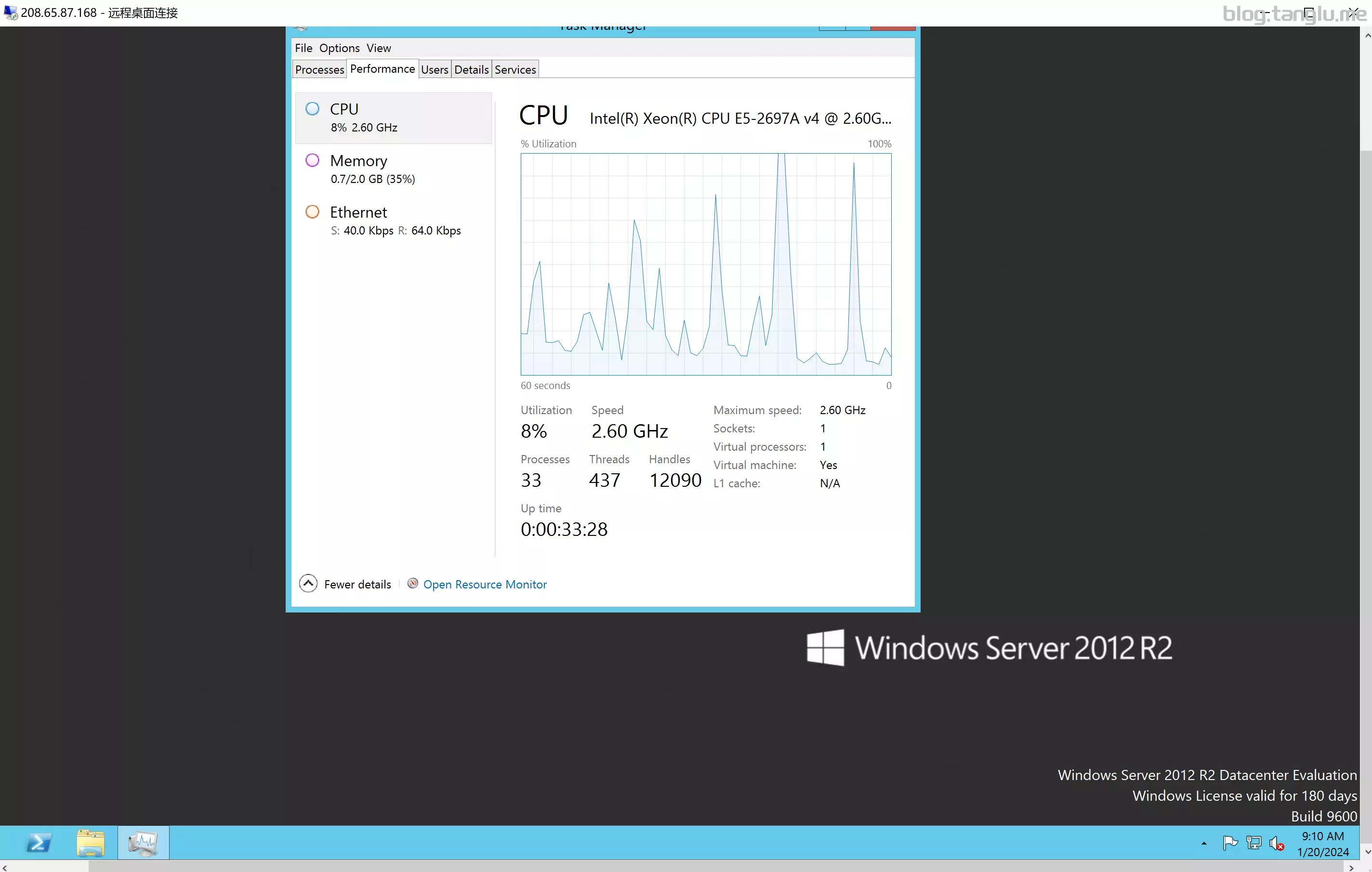This screenshot has width=1372, height=872.
Task: Collapse with Fewer details arrow icon
Action: point(308,583)
